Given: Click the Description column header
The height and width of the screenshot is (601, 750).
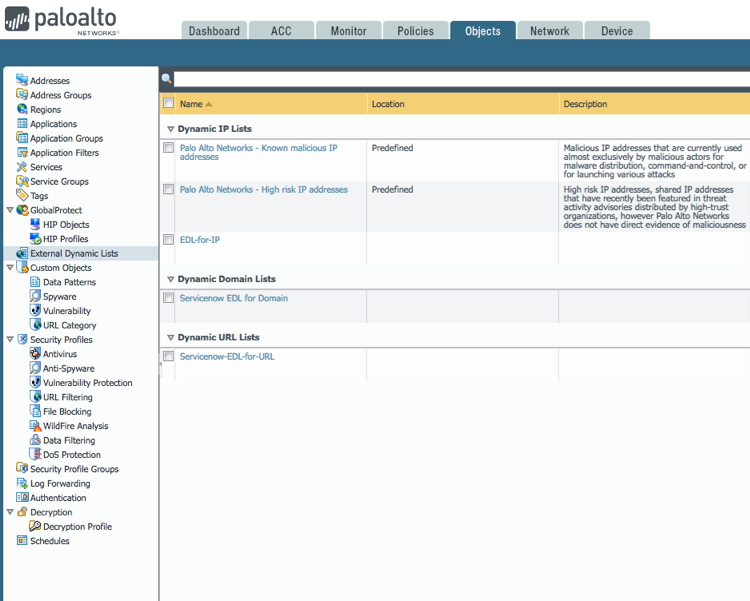Looking at the screenshot, I should [x=585, y=104].
